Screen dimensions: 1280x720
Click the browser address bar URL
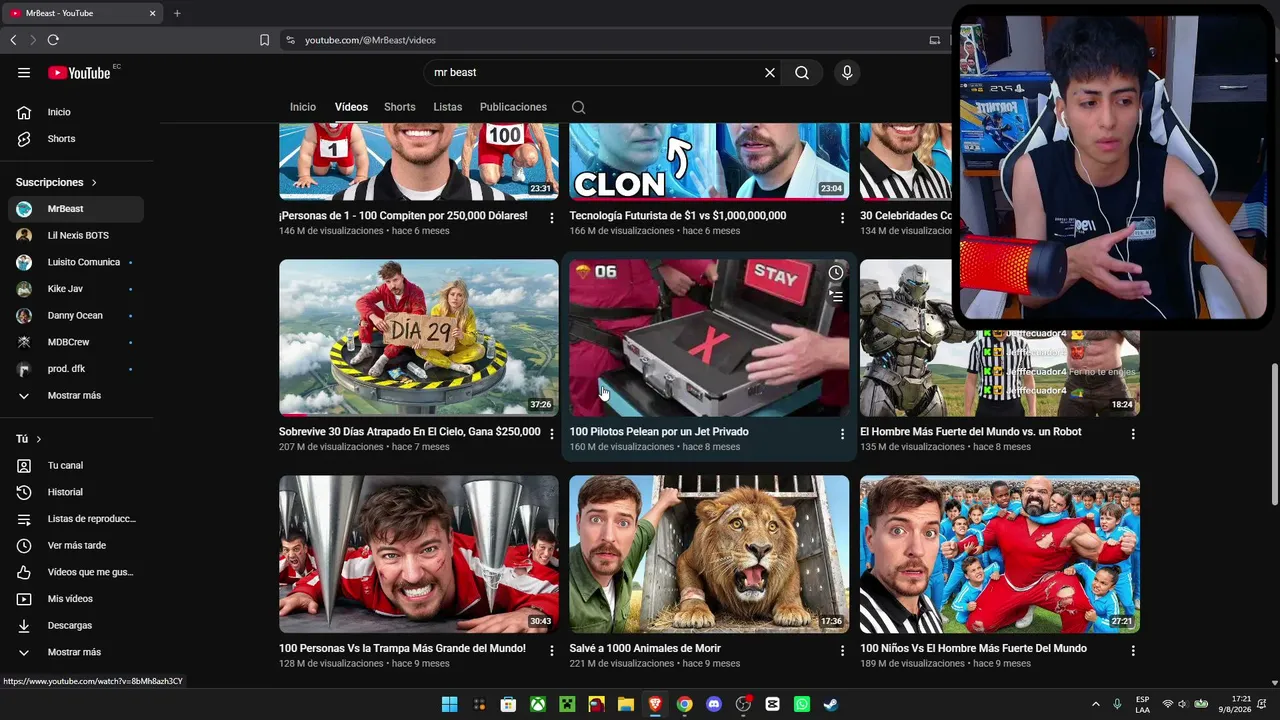[370, 40]
